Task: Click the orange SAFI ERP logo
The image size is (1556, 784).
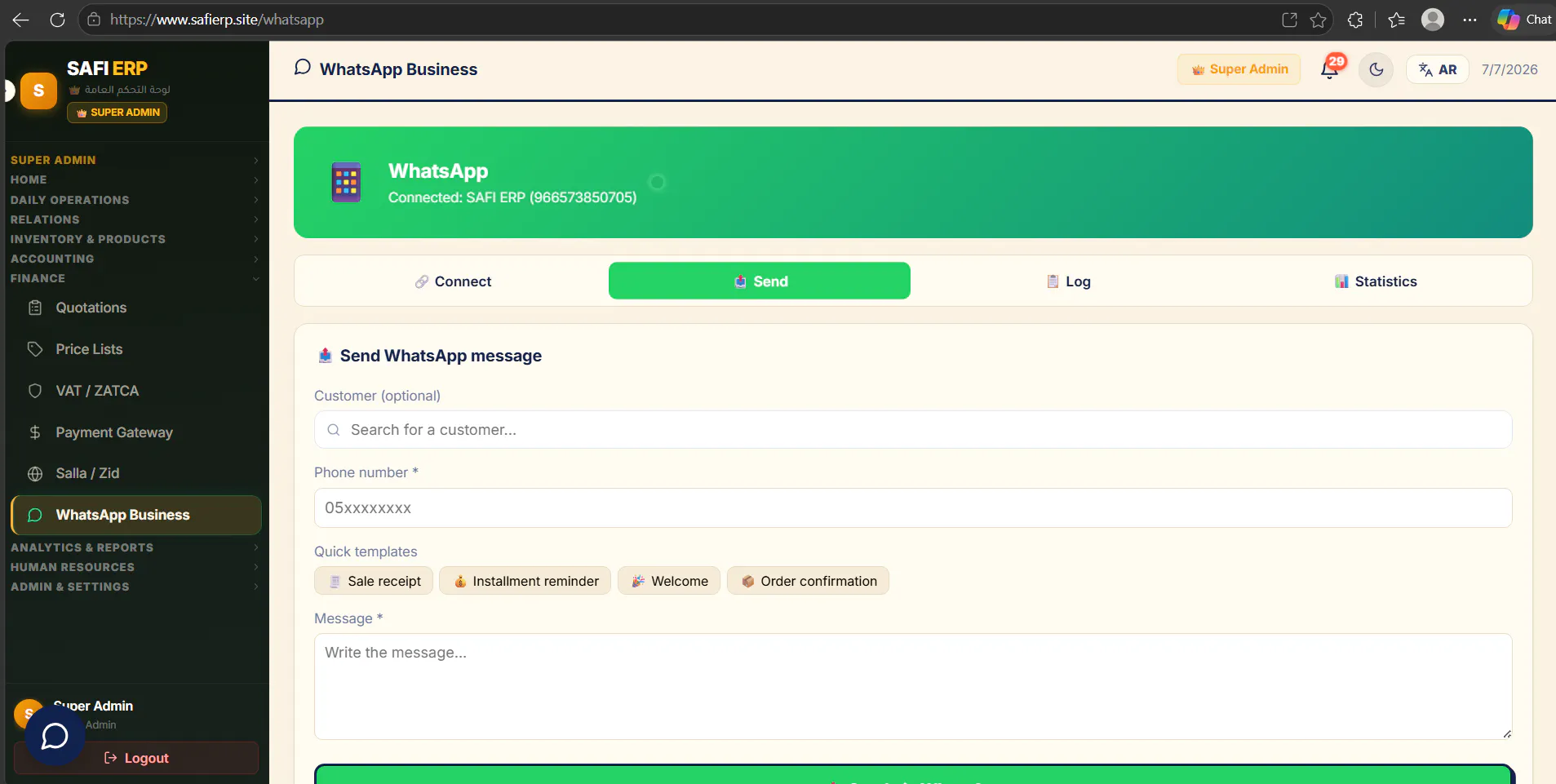Action: point(38,91)
